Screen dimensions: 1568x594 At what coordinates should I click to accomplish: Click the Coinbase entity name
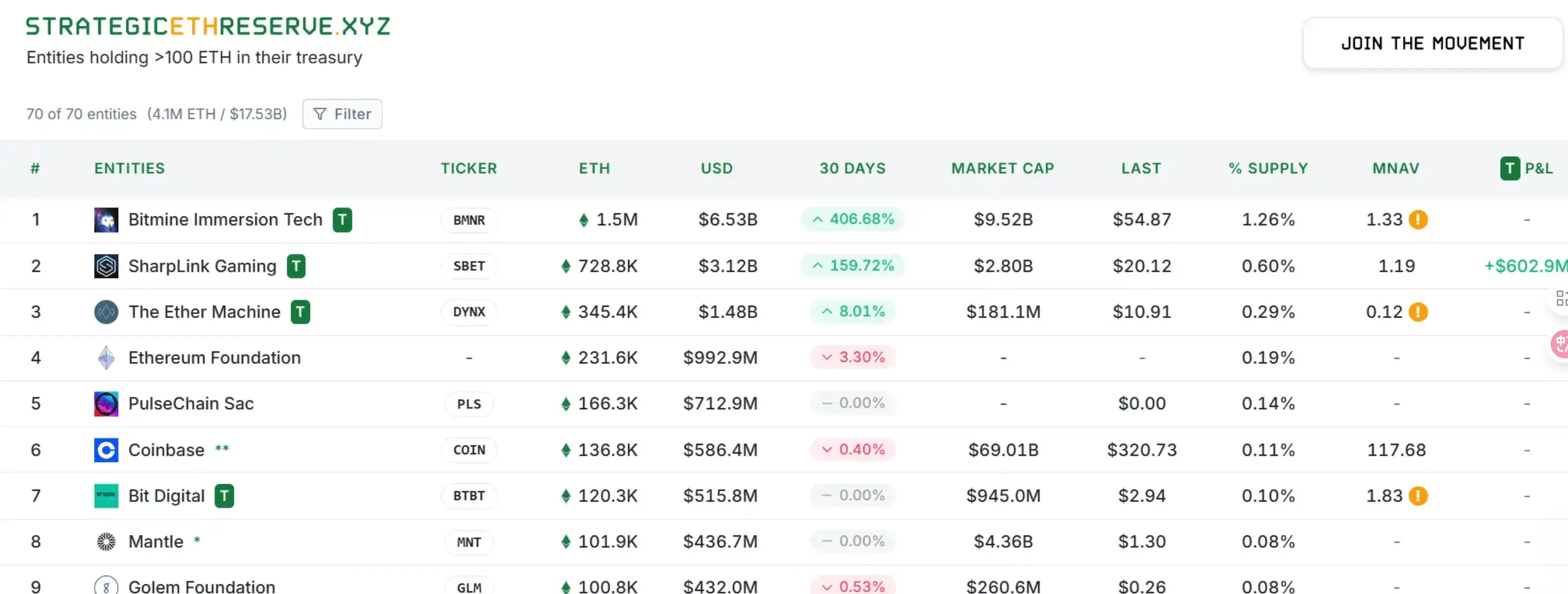[166, 450]
